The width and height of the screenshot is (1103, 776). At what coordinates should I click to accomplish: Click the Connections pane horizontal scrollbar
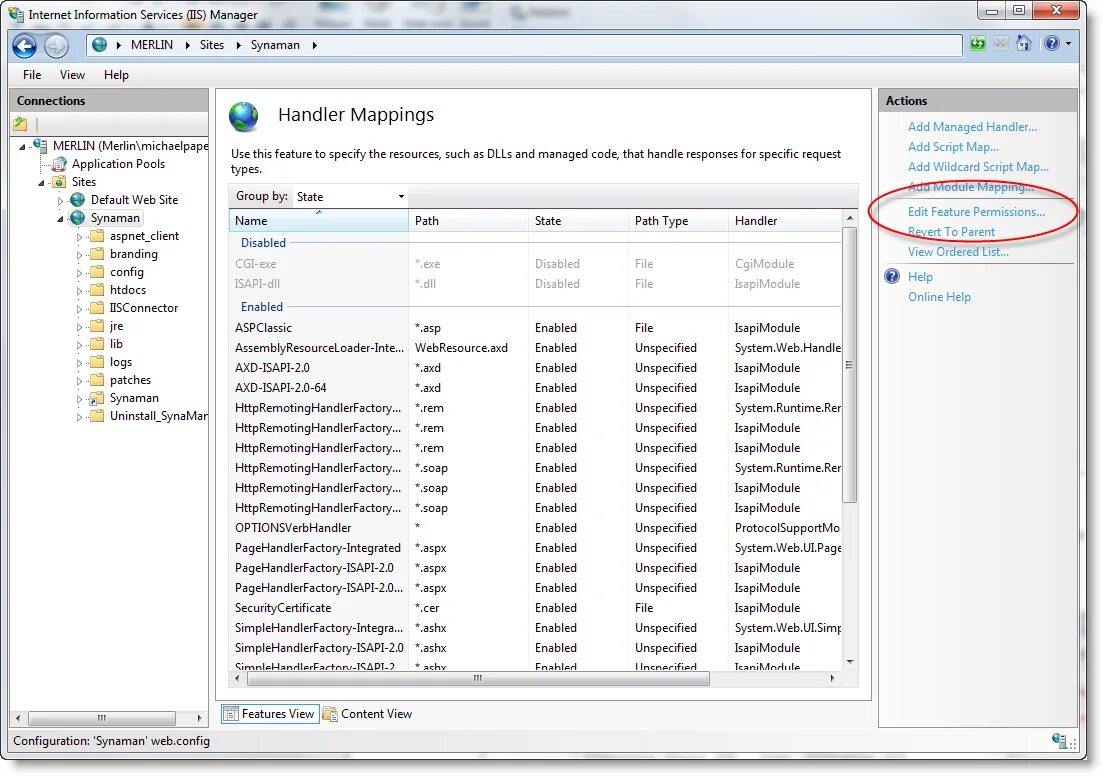(x=102, y=718)
